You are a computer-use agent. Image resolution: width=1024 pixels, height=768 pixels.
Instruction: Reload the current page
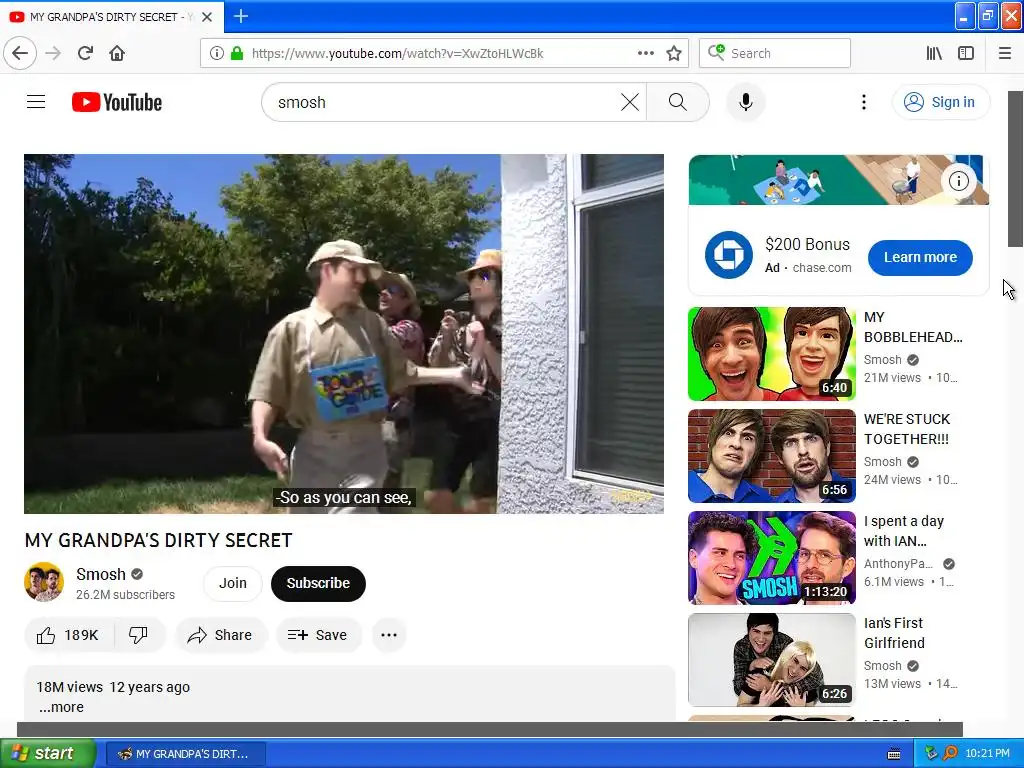[x=85, y=53]
